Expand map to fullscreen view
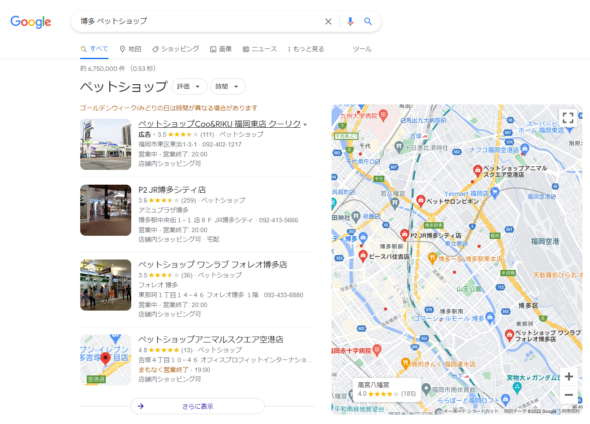 coord(568,118)
